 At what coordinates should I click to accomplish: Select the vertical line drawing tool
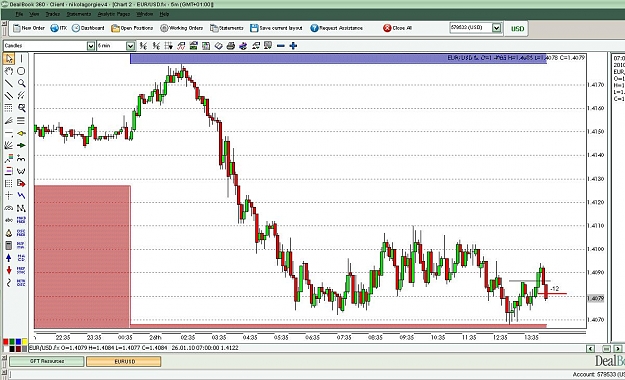[21, 59]
